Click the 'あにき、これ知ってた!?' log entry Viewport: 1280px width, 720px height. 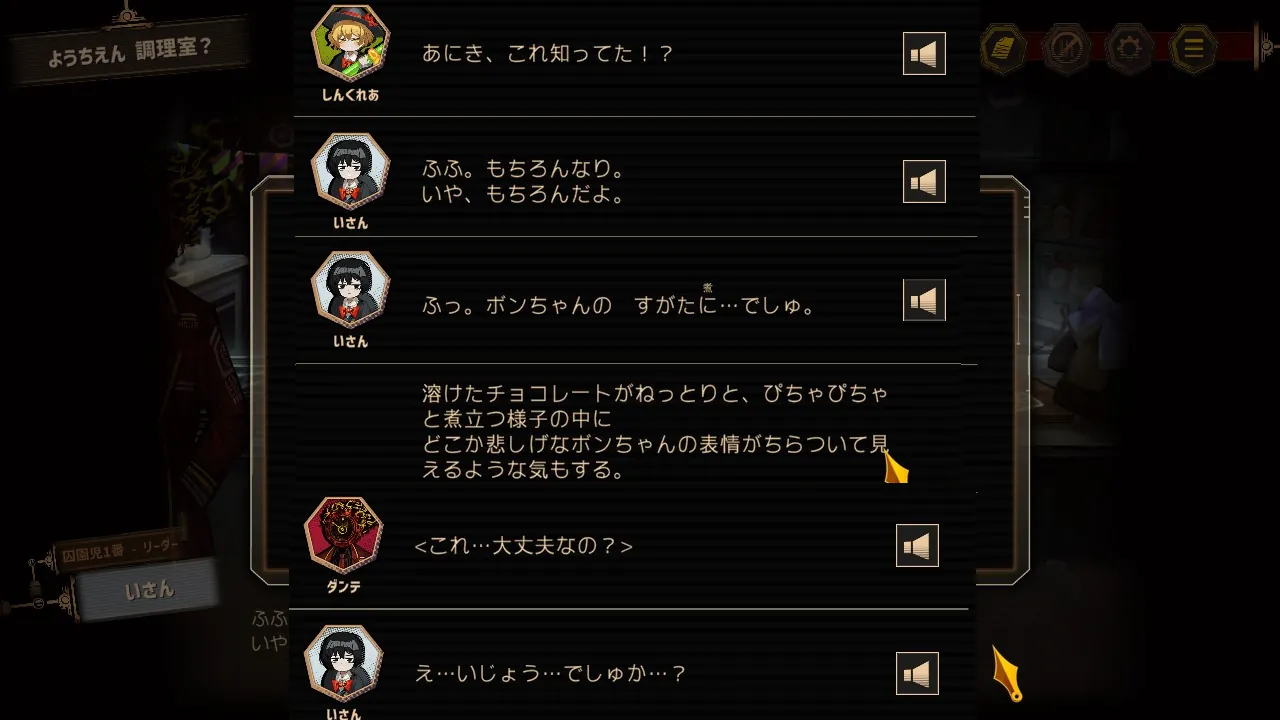pos(548,54)
